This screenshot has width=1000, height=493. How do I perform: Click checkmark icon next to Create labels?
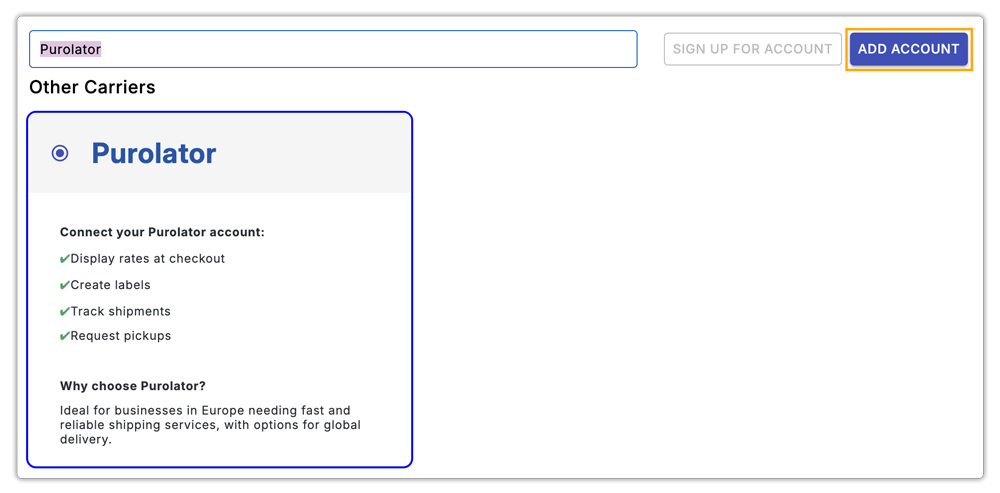click(x=65, y=285)
